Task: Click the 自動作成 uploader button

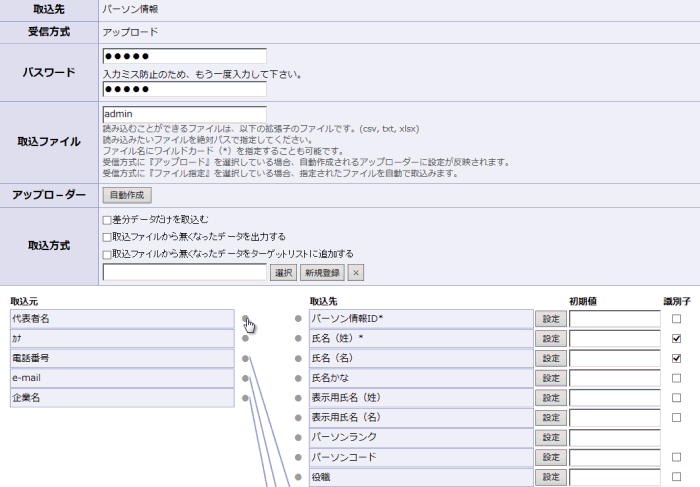Action: (x=127, y=195)
